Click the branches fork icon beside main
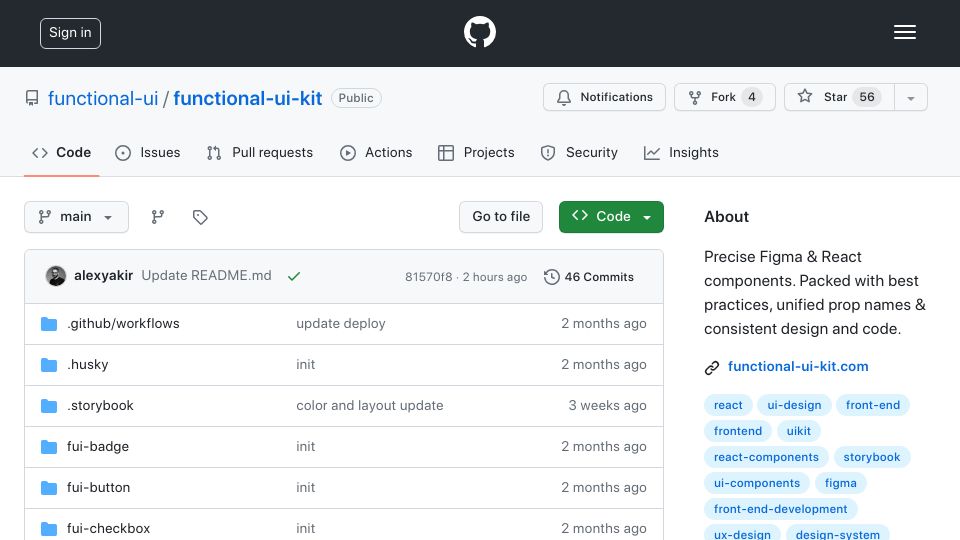This screenshot has height=540, width=960. 158,217
